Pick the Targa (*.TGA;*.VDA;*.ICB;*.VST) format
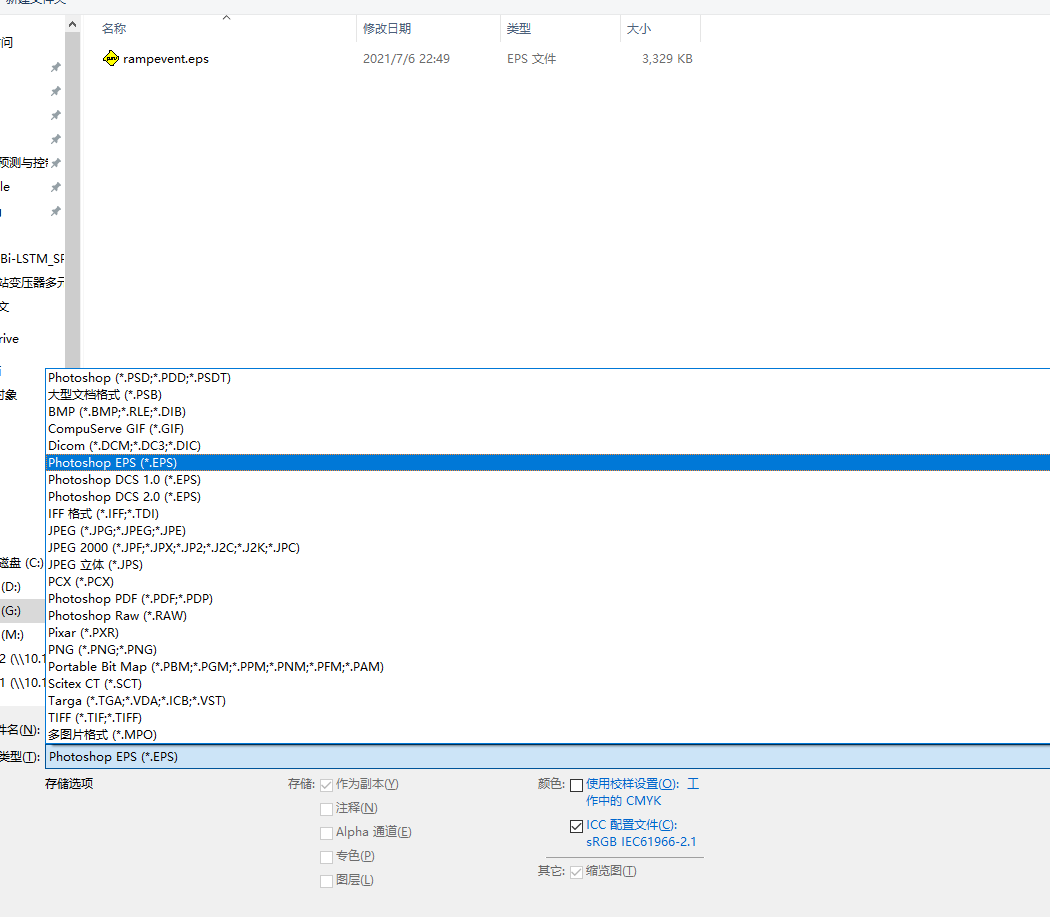 coord(548,701)
